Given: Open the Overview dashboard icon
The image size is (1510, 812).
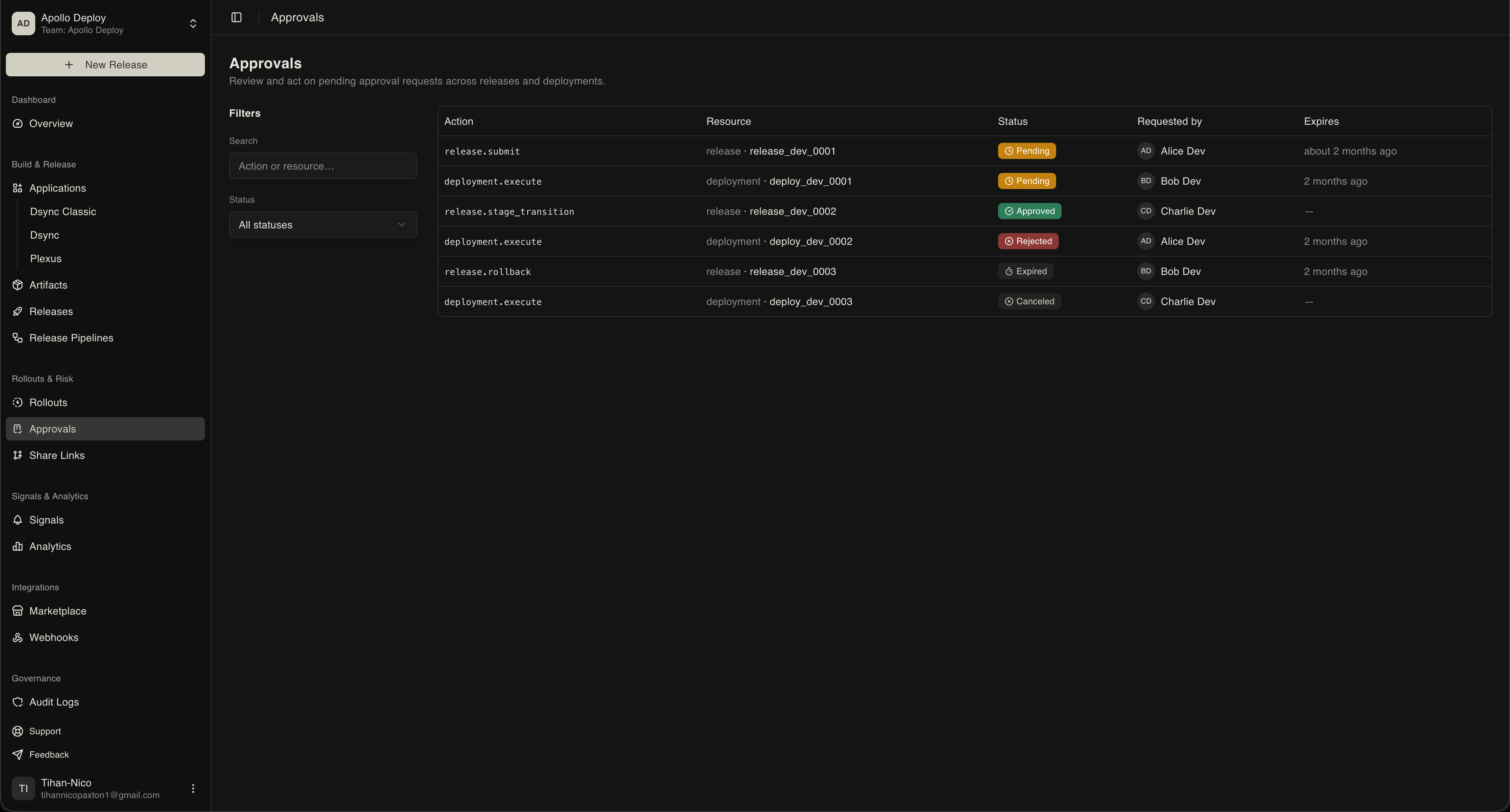Looking at the screenshot, I should 18,124.
